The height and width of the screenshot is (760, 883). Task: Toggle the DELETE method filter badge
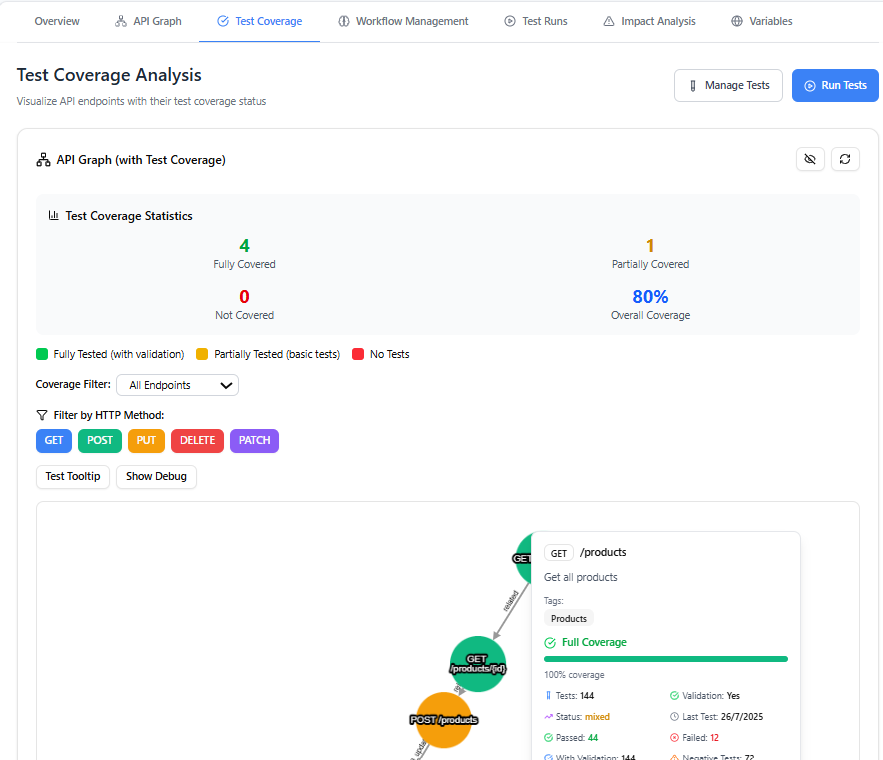click(x=197, y=440)
